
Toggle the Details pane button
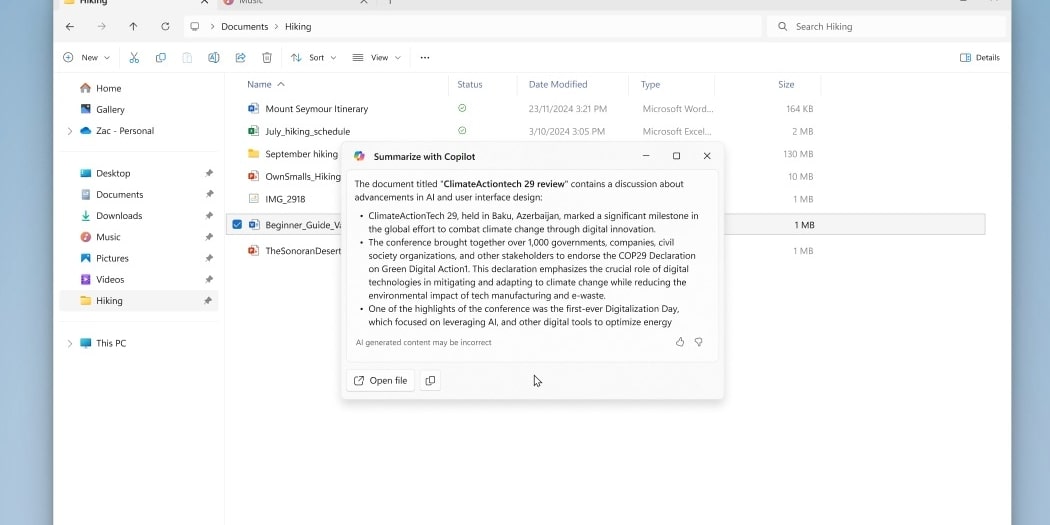[x=979, y=58]
